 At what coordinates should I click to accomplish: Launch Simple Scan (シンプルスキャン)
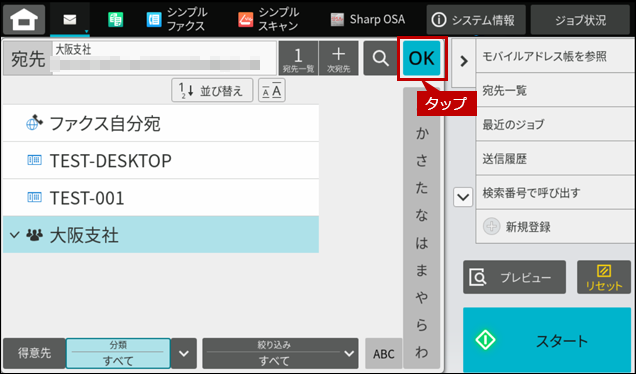click(269, 19)
